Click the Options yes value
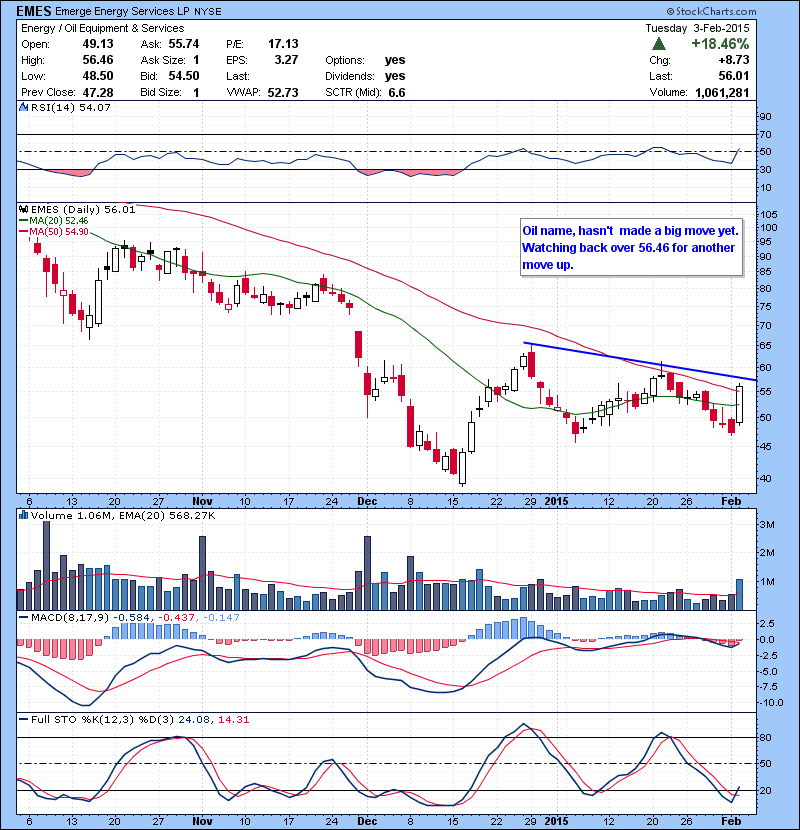 [395, 60]
